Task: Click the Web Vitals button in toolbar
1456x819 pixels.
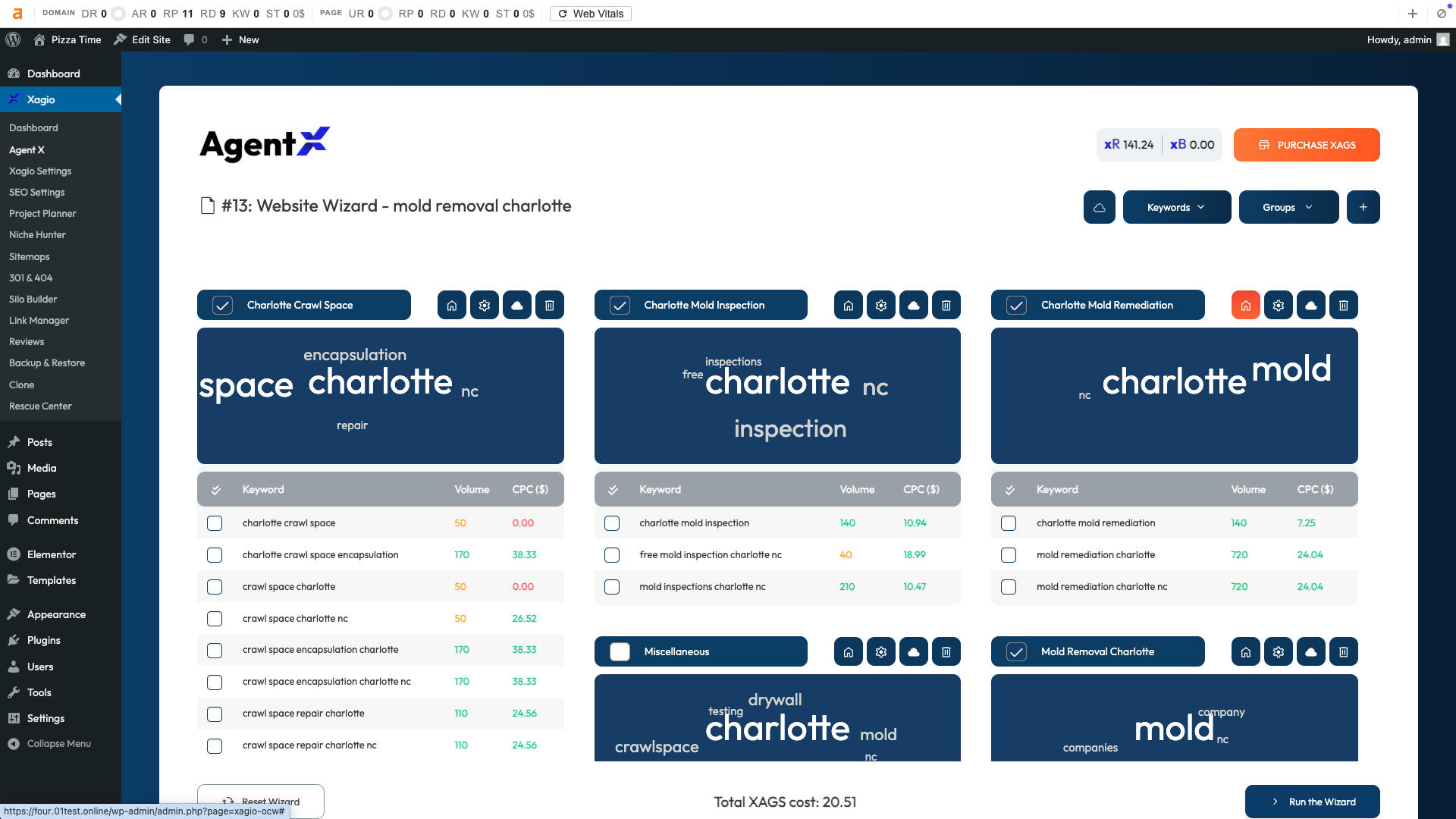Action: click(591, 14)
